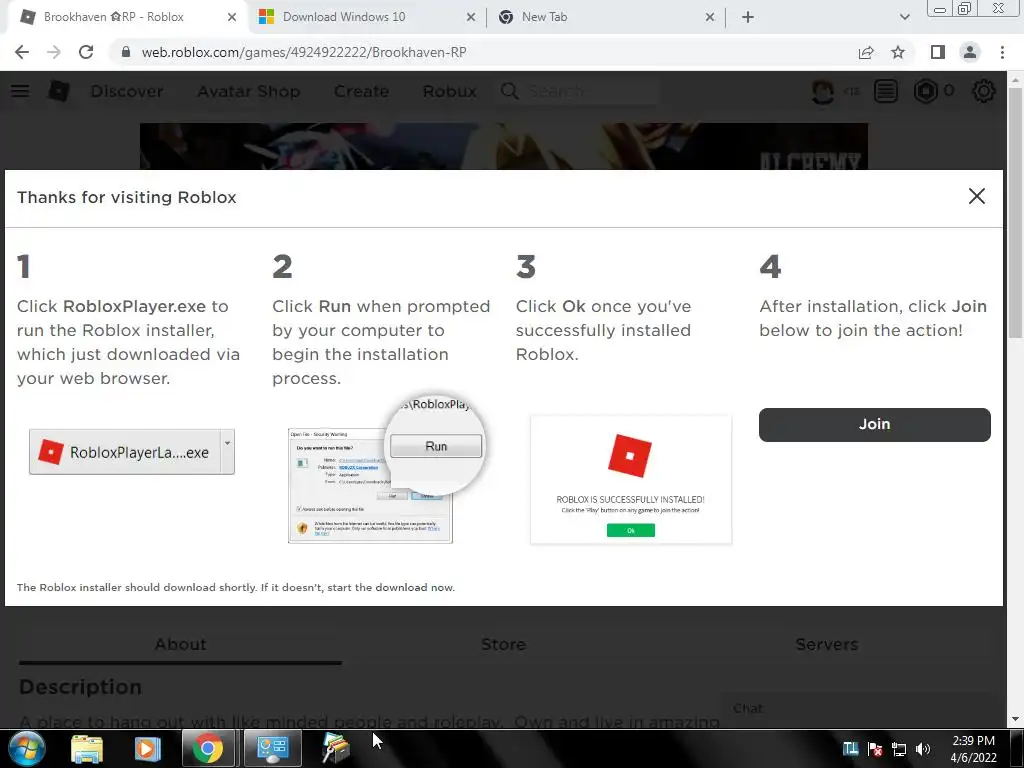Click the volume speaker tray icon
Screen dimensions: 1024x768
click(923, 750)
